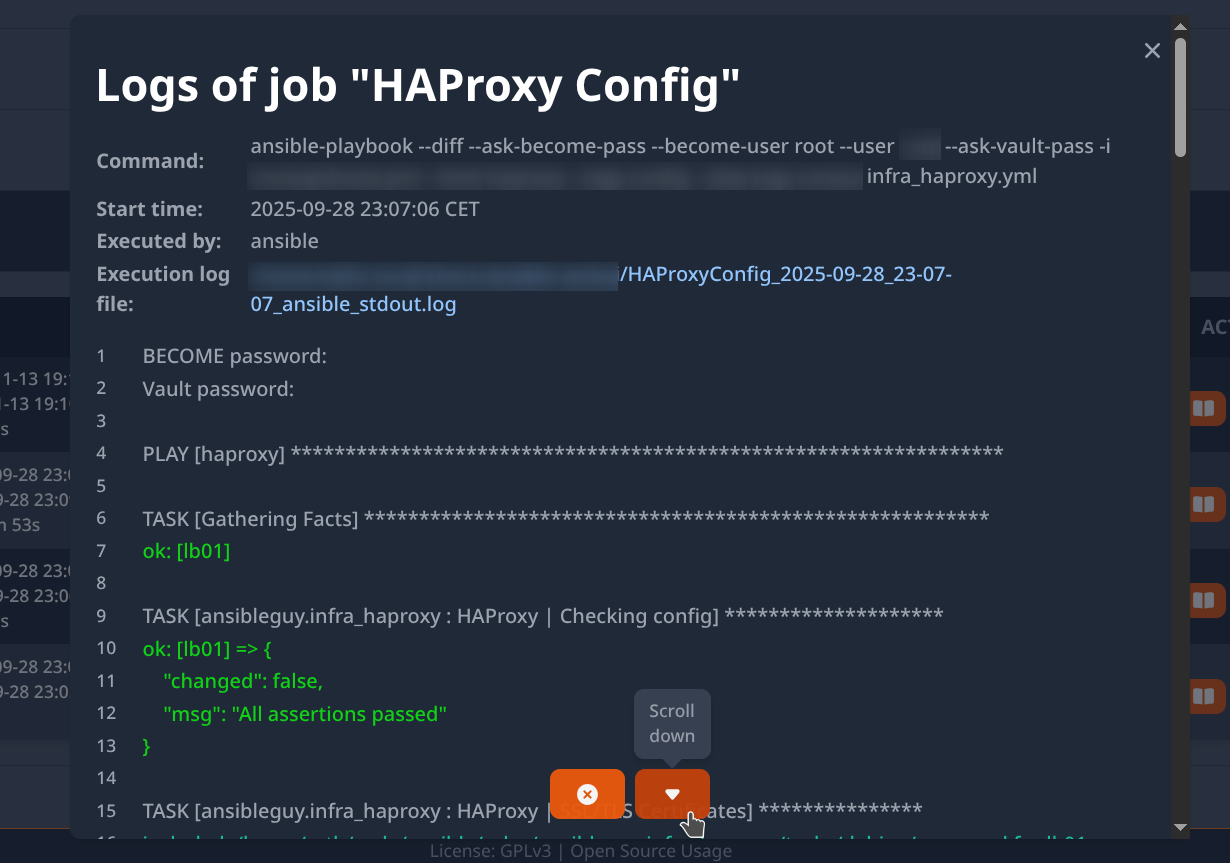The height and width of the screenshot is (864, 1230).
Task: Grab the dialog scrollbar thumb
Action: (x=1180, y=100)
